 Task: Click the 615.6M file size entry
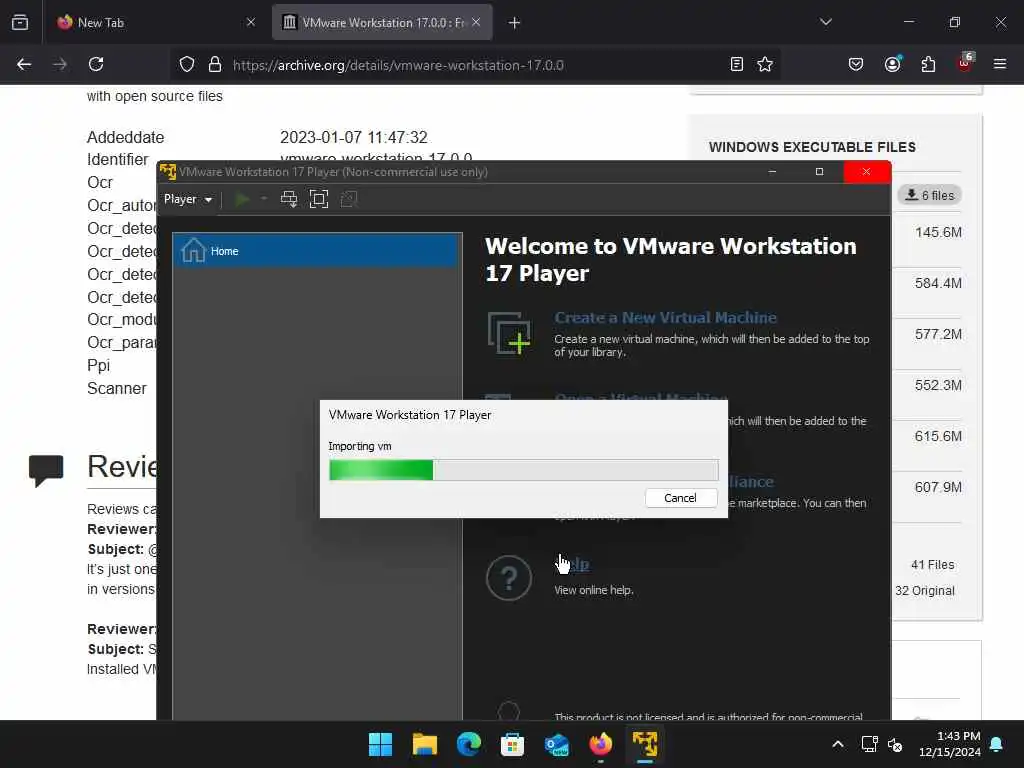(938, 436)
